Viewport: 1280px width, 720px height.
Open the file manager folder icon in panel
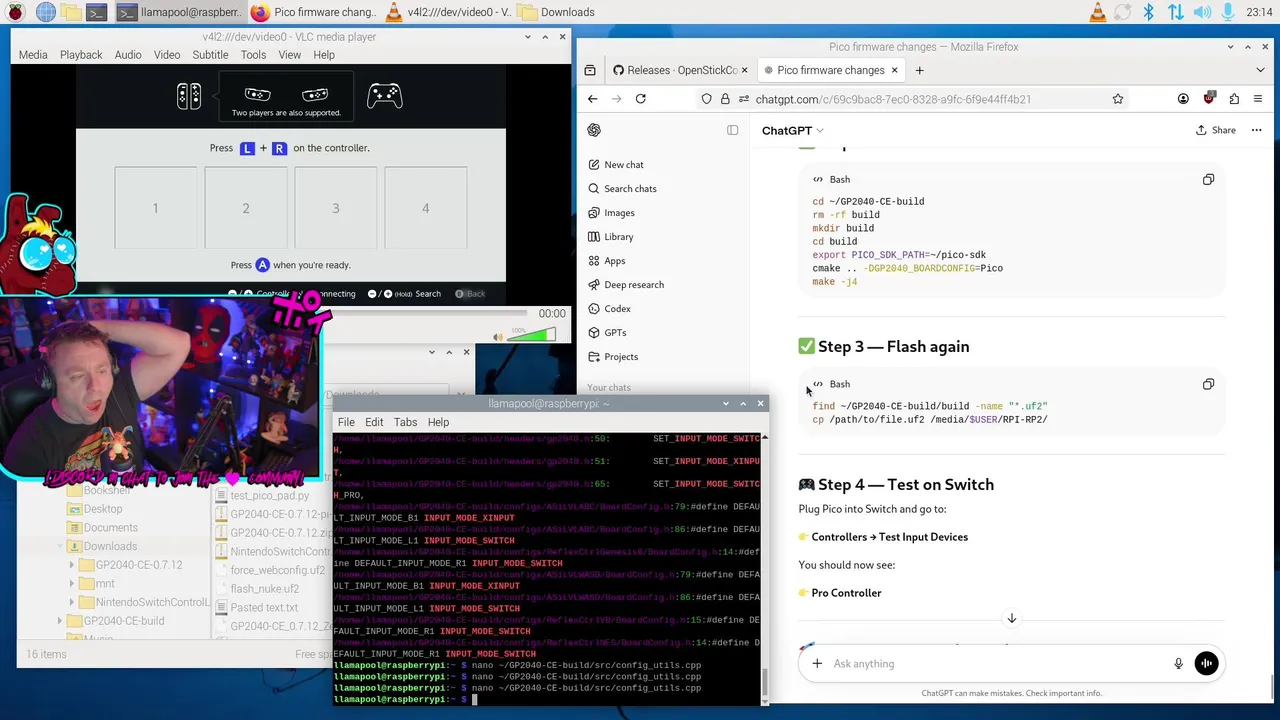(x=71, y=12)
